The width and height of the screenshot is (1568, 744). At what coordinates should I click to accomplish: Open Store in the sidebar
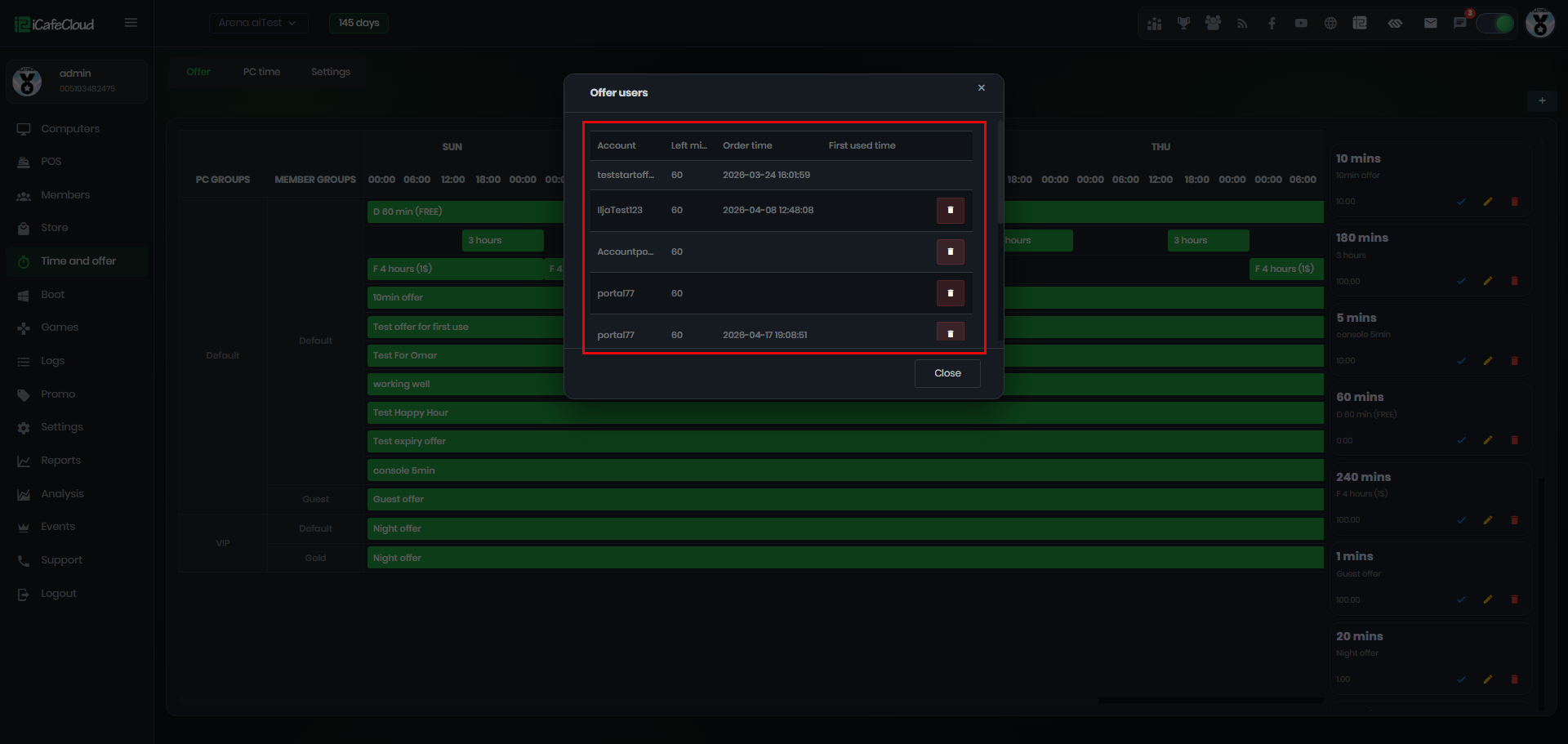77,228
